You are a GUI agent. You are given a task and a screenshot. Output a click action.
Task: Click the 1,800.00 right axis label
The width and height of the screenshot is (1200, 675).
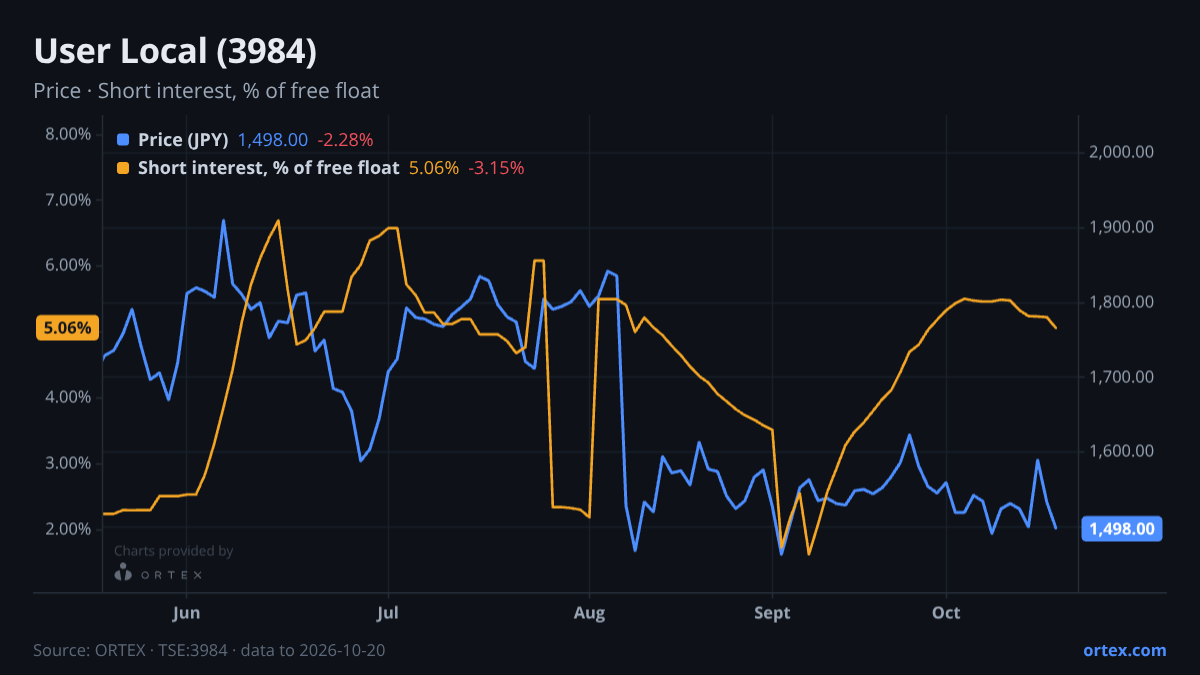click(x=1122, y=302)
